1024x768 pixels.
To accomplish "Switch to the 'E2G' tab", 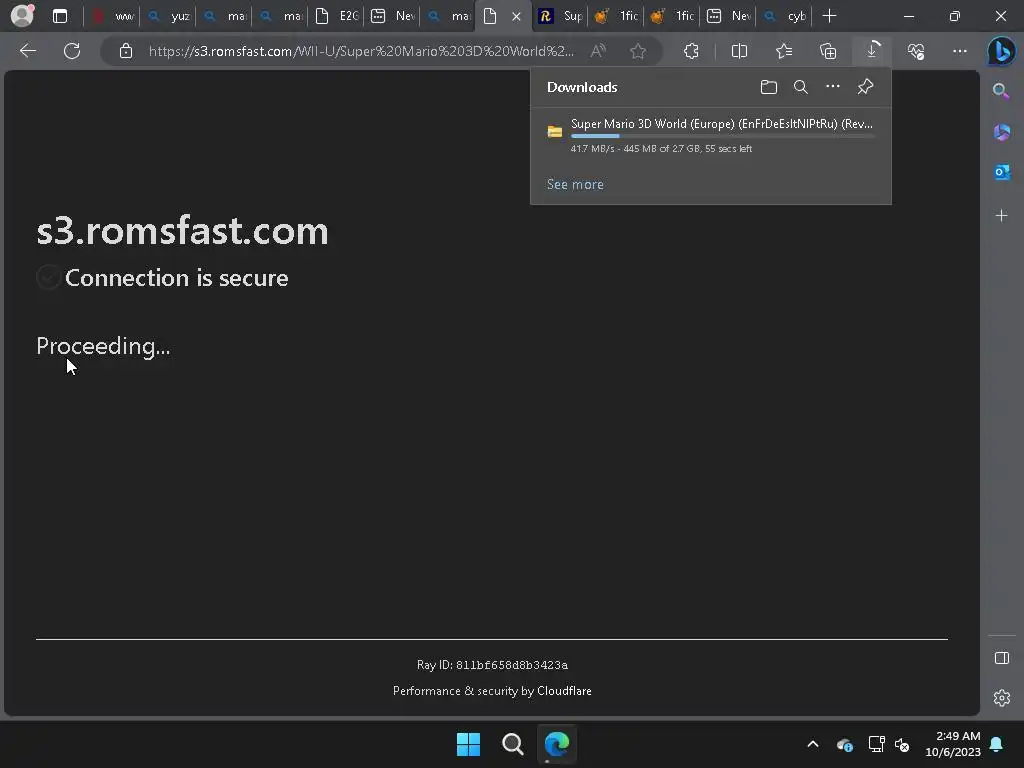I will 336,16.
